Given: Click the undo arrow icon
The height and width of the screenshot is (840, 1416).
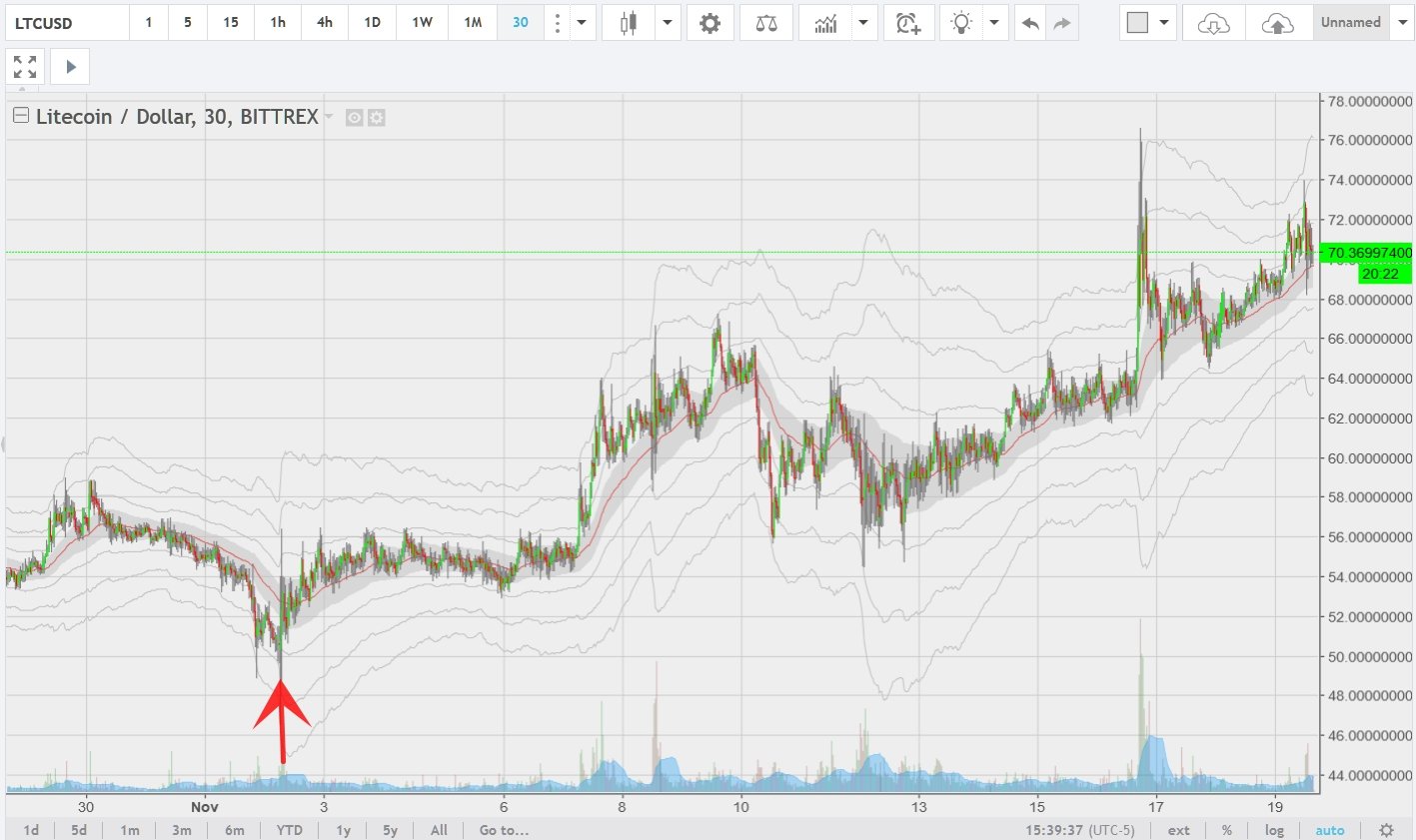Looking at the screenshot, I should (x=1030, y=22).
